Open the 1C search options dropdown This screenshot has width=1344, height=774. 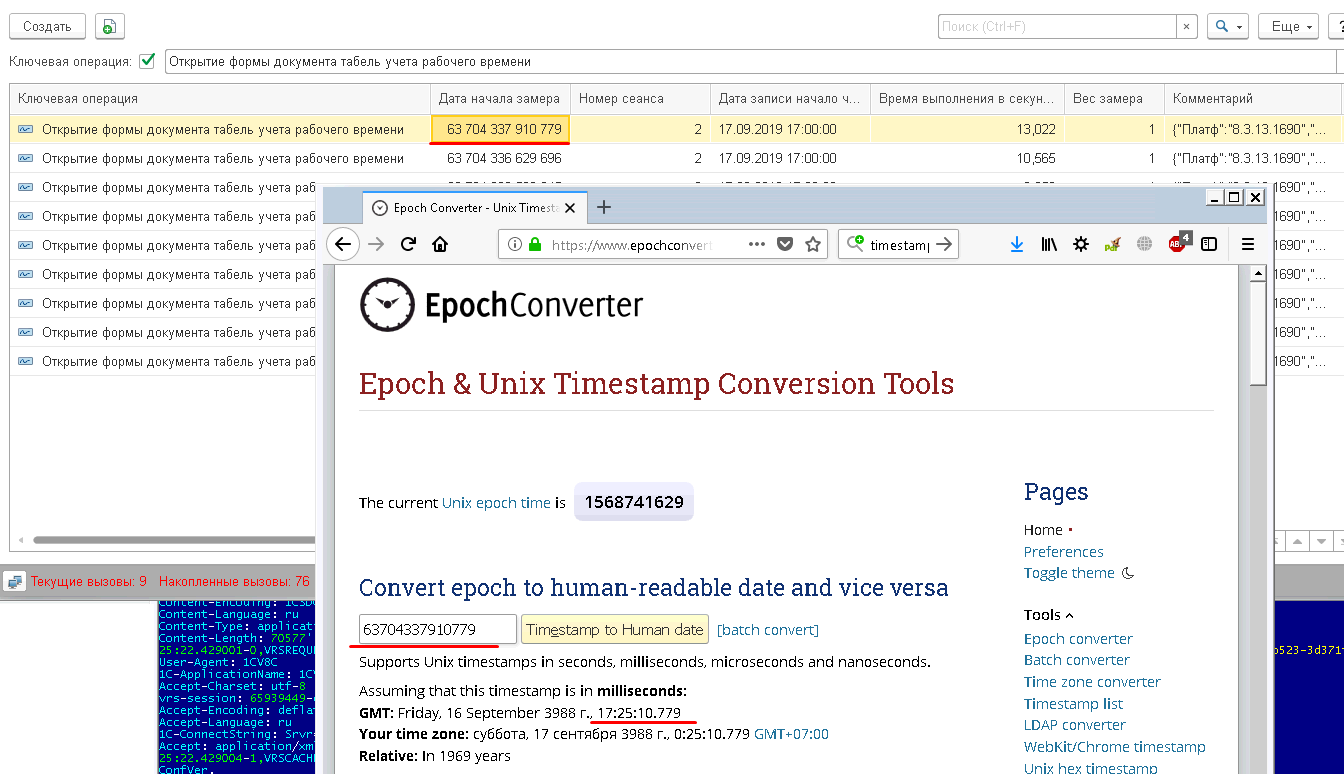1228,27
